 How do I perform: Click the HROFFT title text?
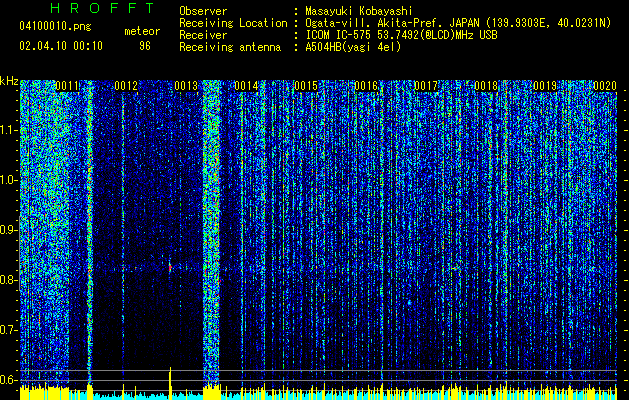click(x=102, y=8)
